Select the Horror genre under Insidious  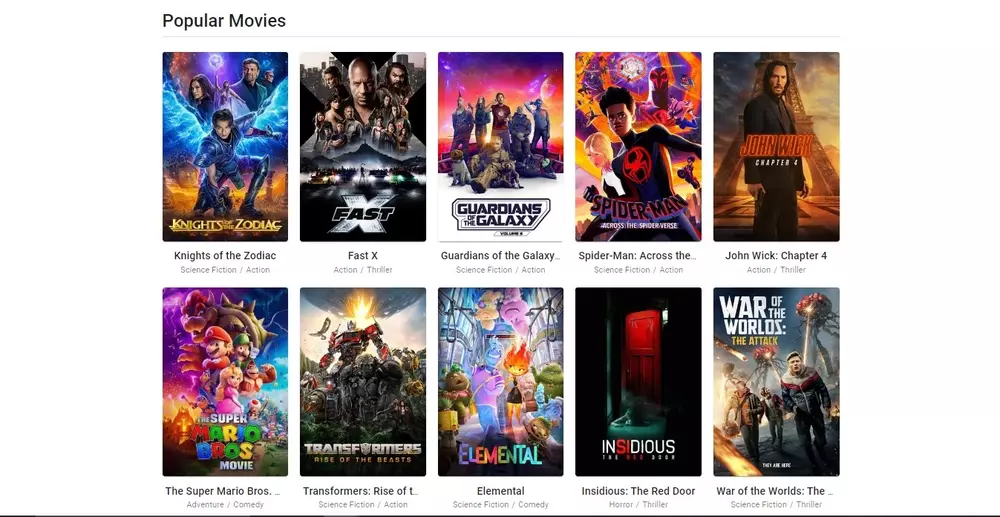tap(621, 504)
